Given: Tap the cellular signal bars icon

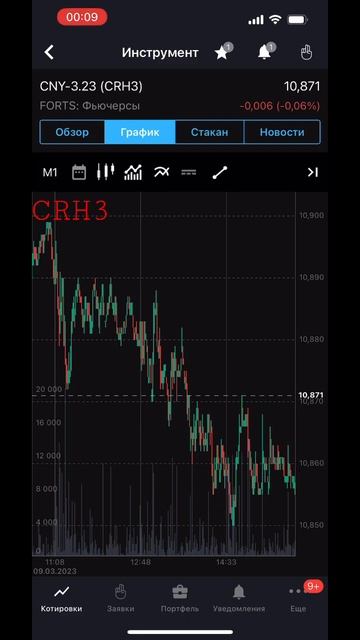Looking at the screenshot, I should (256, 20).
